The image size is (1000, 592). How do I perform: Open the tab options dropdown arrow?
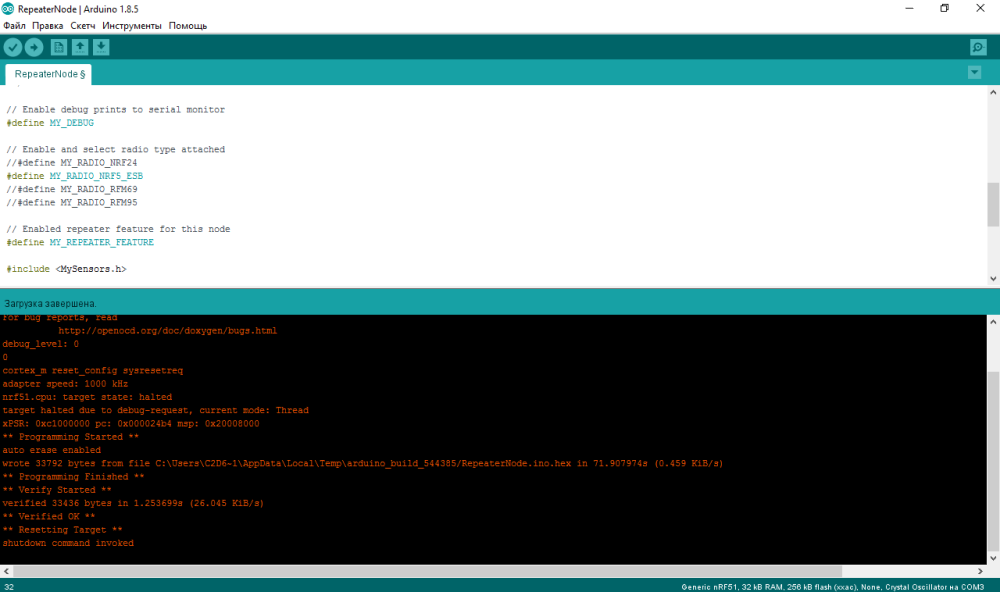[974, 72]
